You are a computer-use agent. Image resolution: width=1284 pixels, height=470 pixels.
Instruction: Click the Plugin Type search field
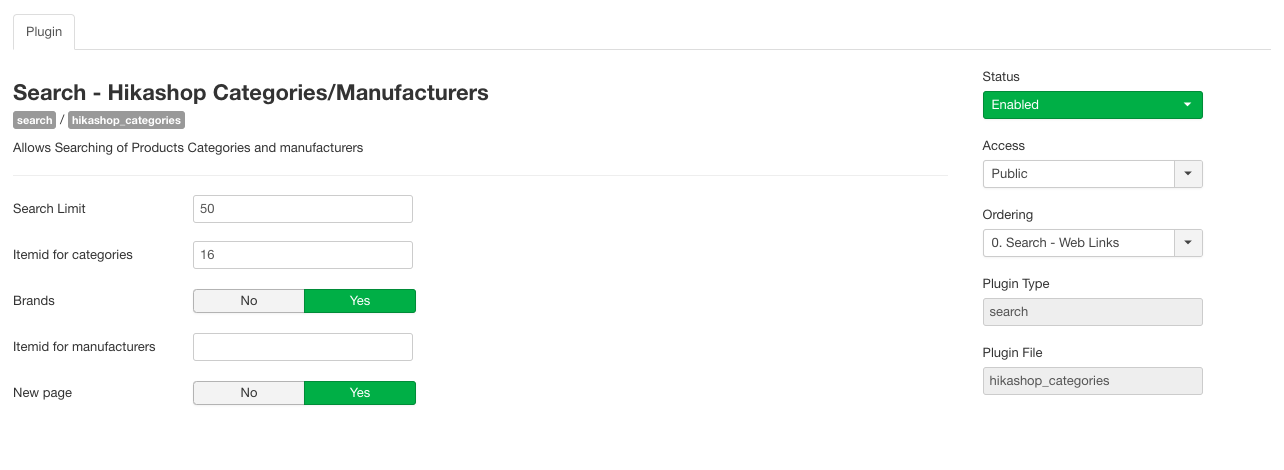1092,312
